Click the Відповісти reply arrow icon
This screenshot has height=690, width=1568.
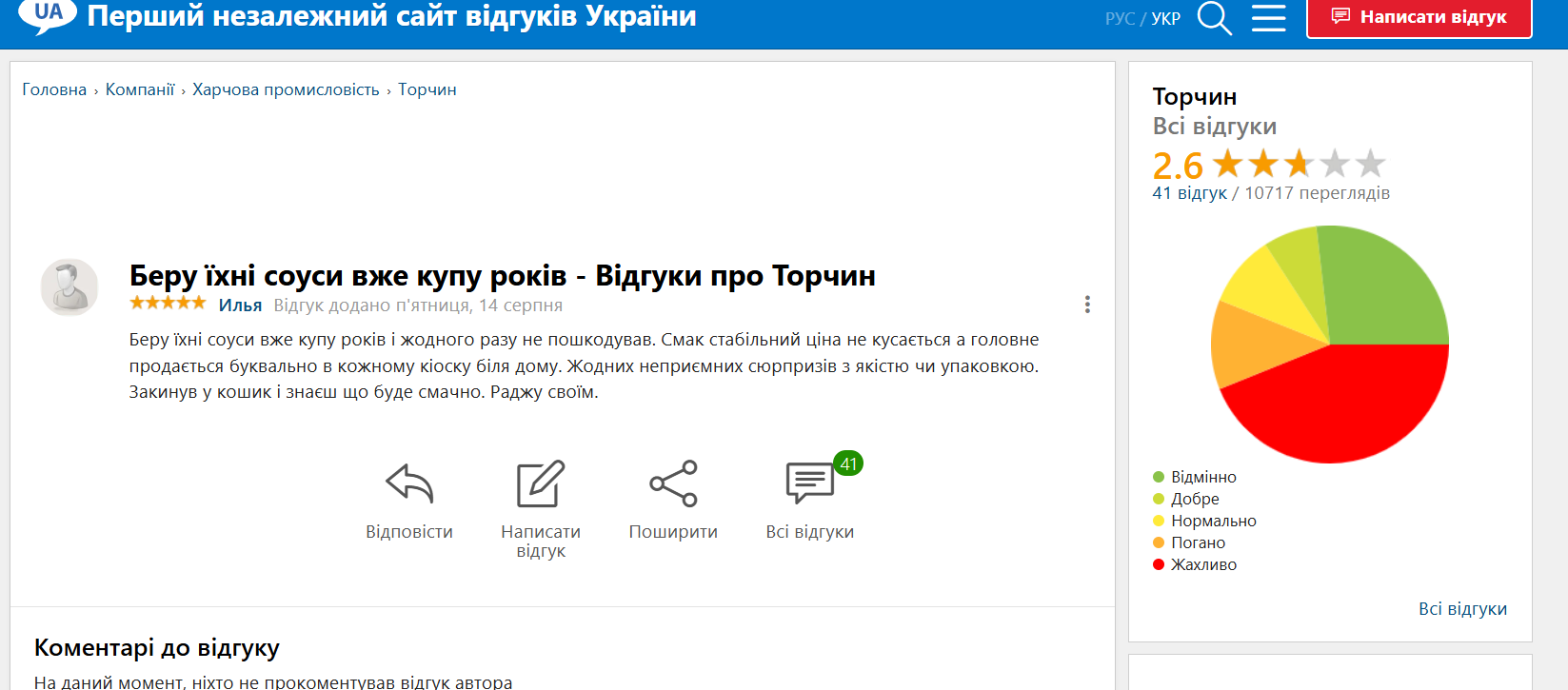(409, 483)
